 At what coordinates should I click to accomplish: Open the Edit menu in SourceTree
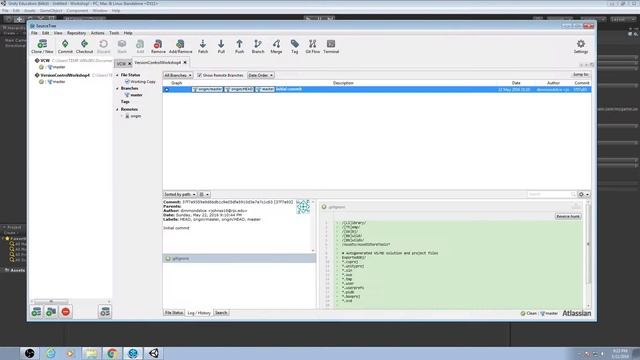pos(45,33)
